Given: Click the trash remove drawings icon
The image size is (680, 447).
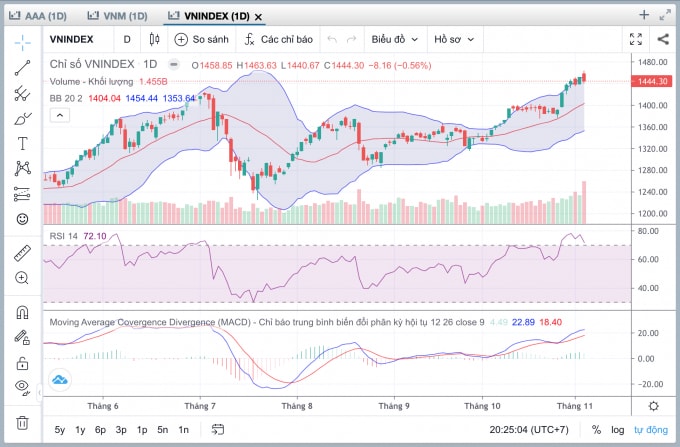Looking at the screenshot, I should pos(23,422).
